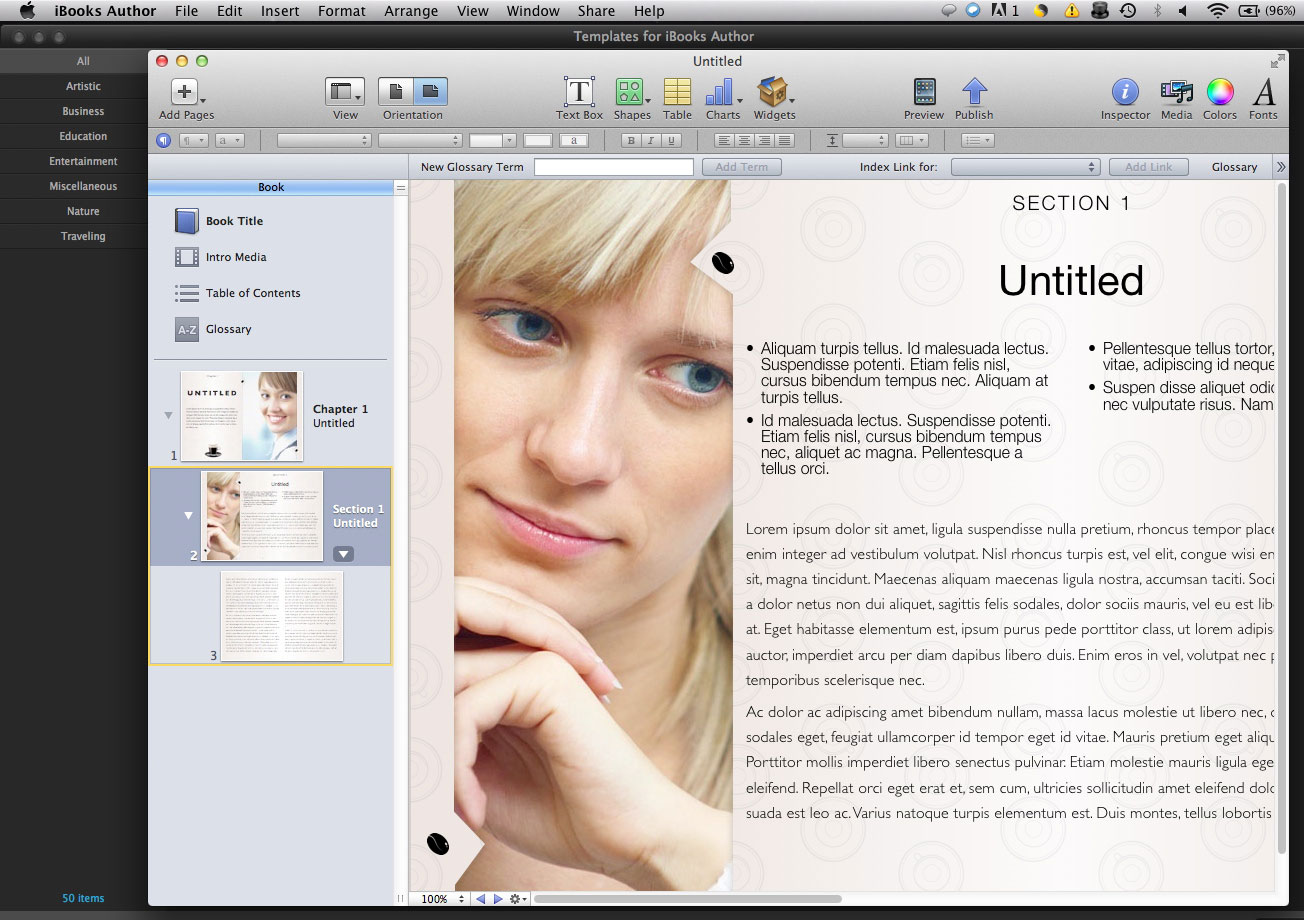This screenshot has width=1304, height=920.
Task: Open the Colors panel
Action: point(1220,99)
